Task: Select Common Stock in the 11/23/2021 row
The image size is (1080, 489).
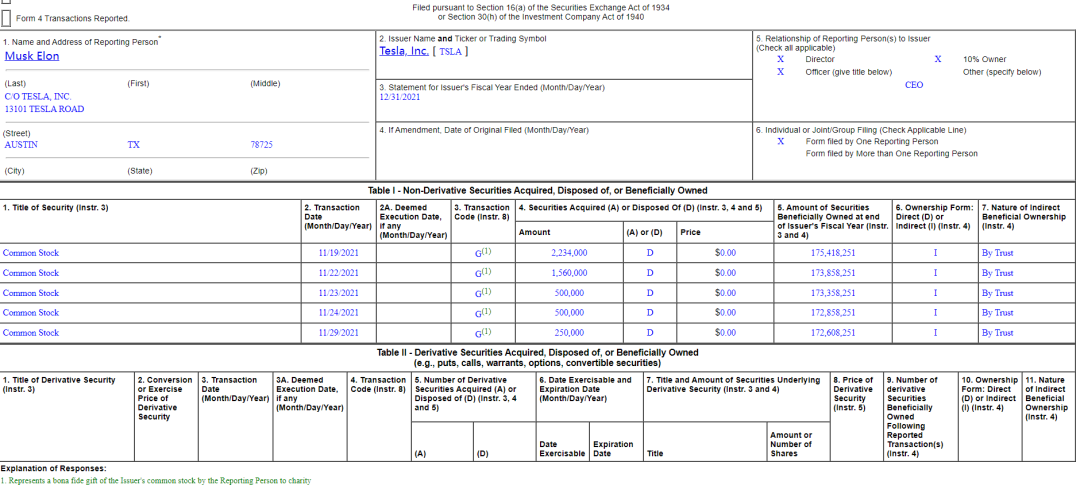Action: [x=31, y=293]
